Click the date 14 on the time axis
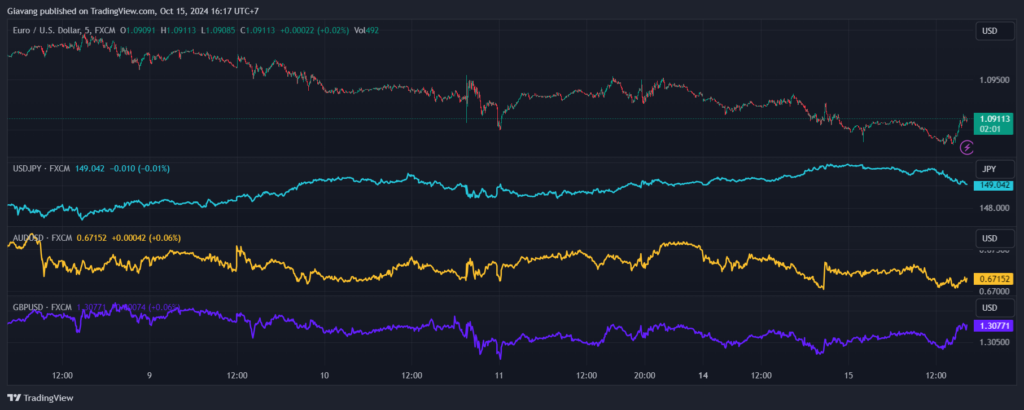This screenshot has width=1024, height=410. tap(703, 376)
